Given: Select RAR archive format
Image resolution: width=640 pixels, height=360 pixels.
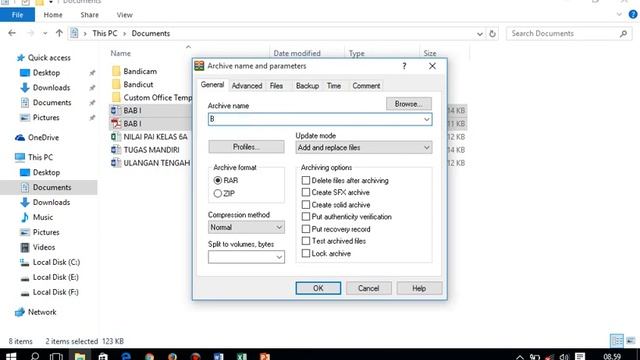Looking at the screenshot, I should click(218, 180).
